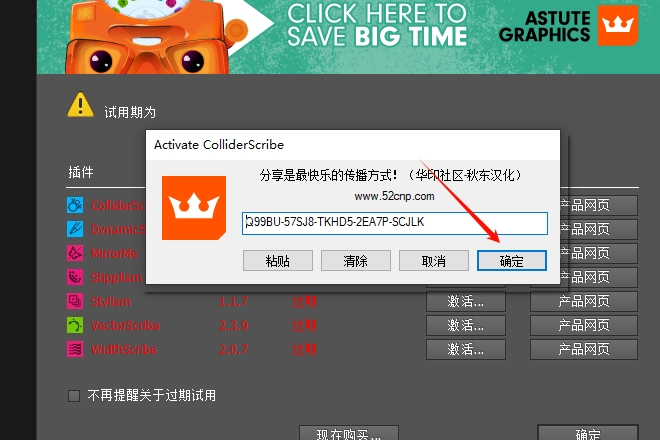Click the 清除 clear button

click(x=356, y=261)
